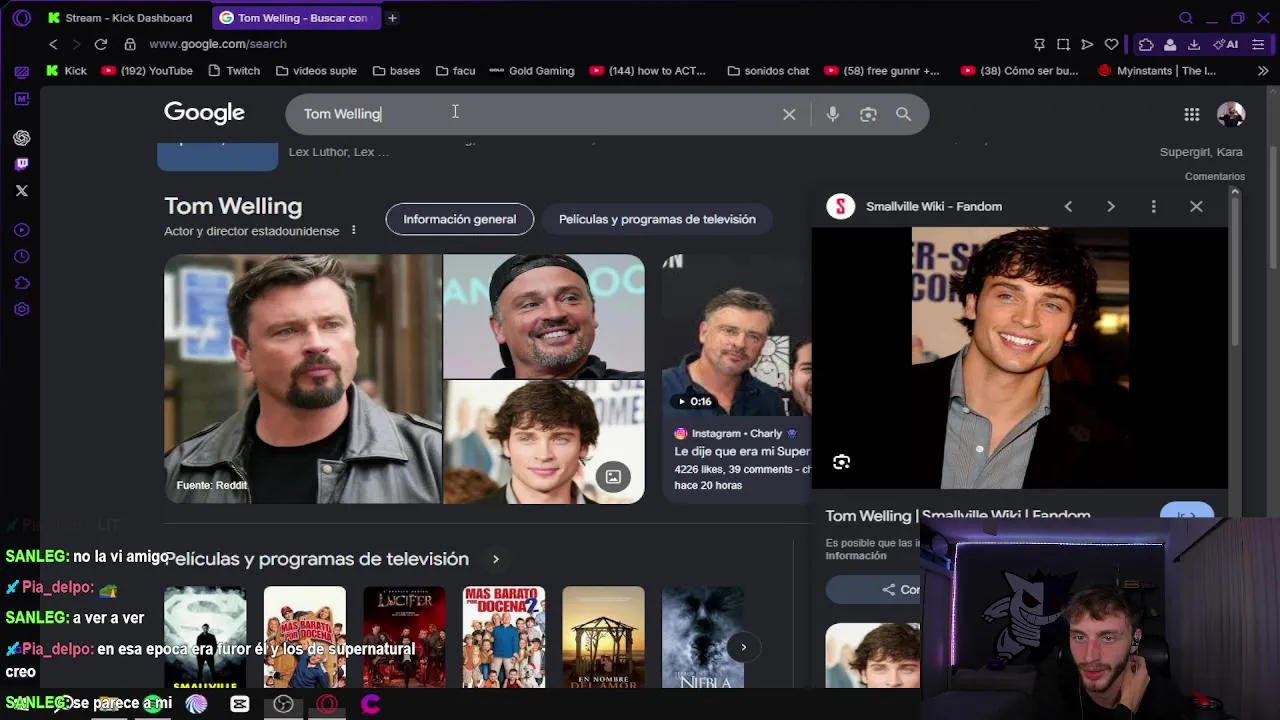This screenshot has height=720, width=1280.
Task: Open the Tom Welling Smallville Wiki Fandom link
Action: tap(957, 514)
